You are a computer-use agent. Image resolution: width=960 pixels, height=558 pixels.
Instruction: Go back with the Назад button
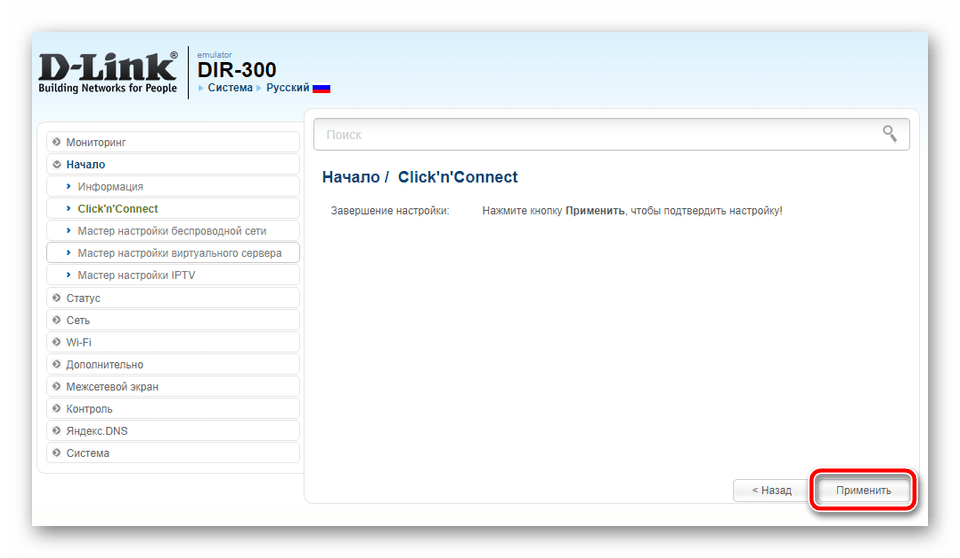(771, 490)
